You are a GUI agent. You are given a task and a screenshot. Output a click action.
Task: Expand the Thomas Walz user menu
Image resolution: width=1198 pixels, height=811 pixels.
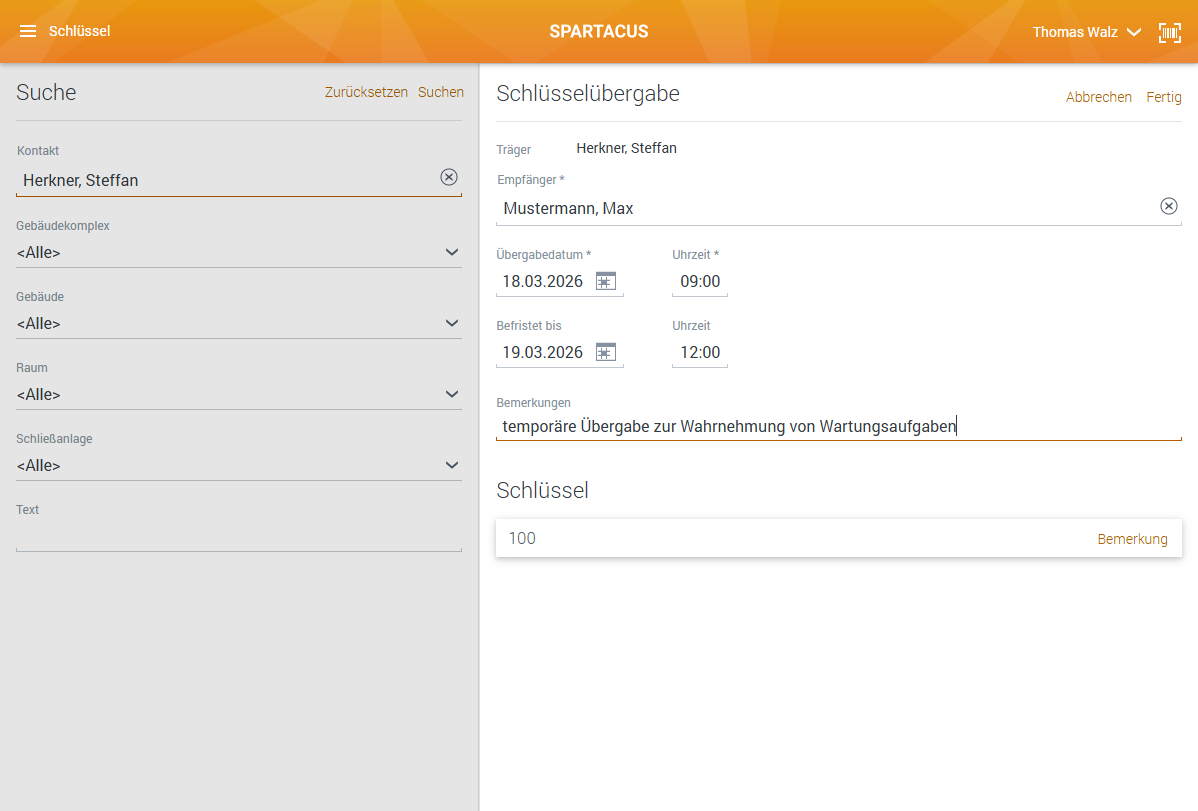tap(1133, 32)
